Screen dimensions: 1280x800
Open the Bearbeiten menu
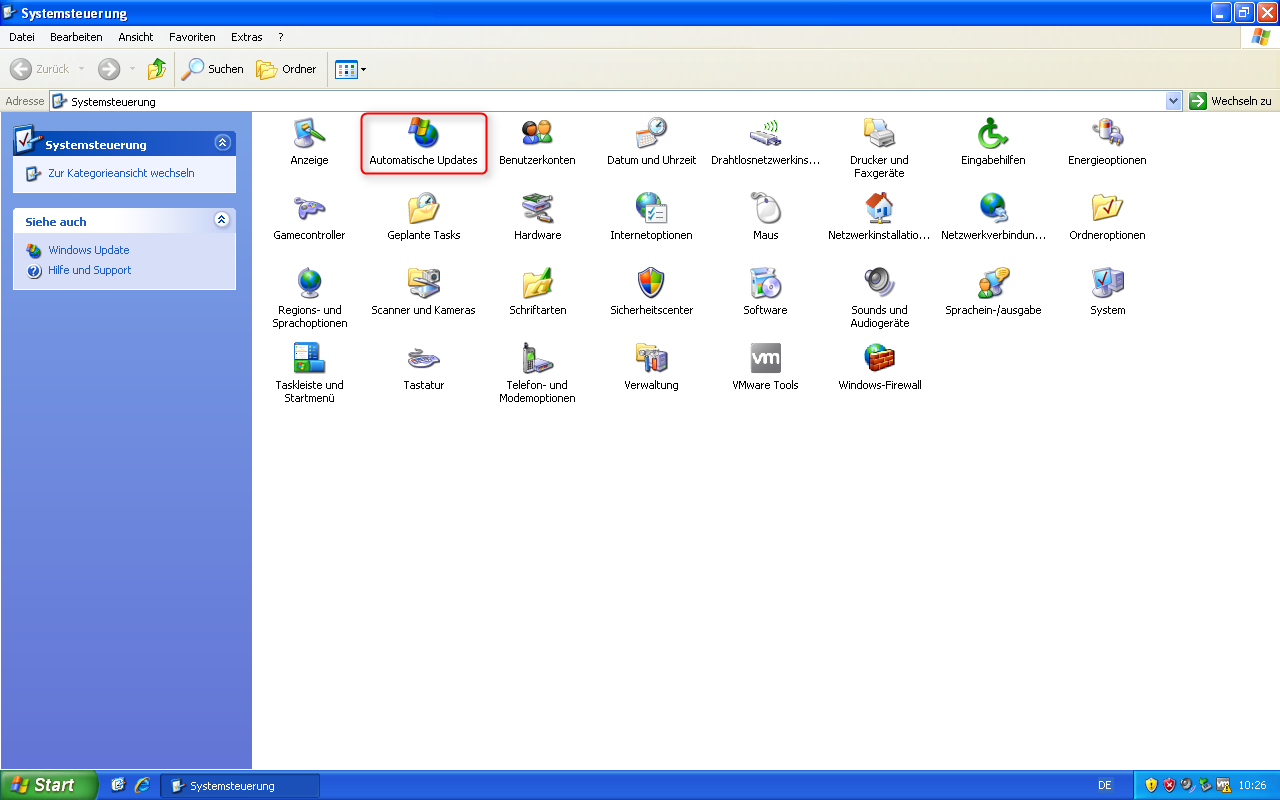[76, 36]
